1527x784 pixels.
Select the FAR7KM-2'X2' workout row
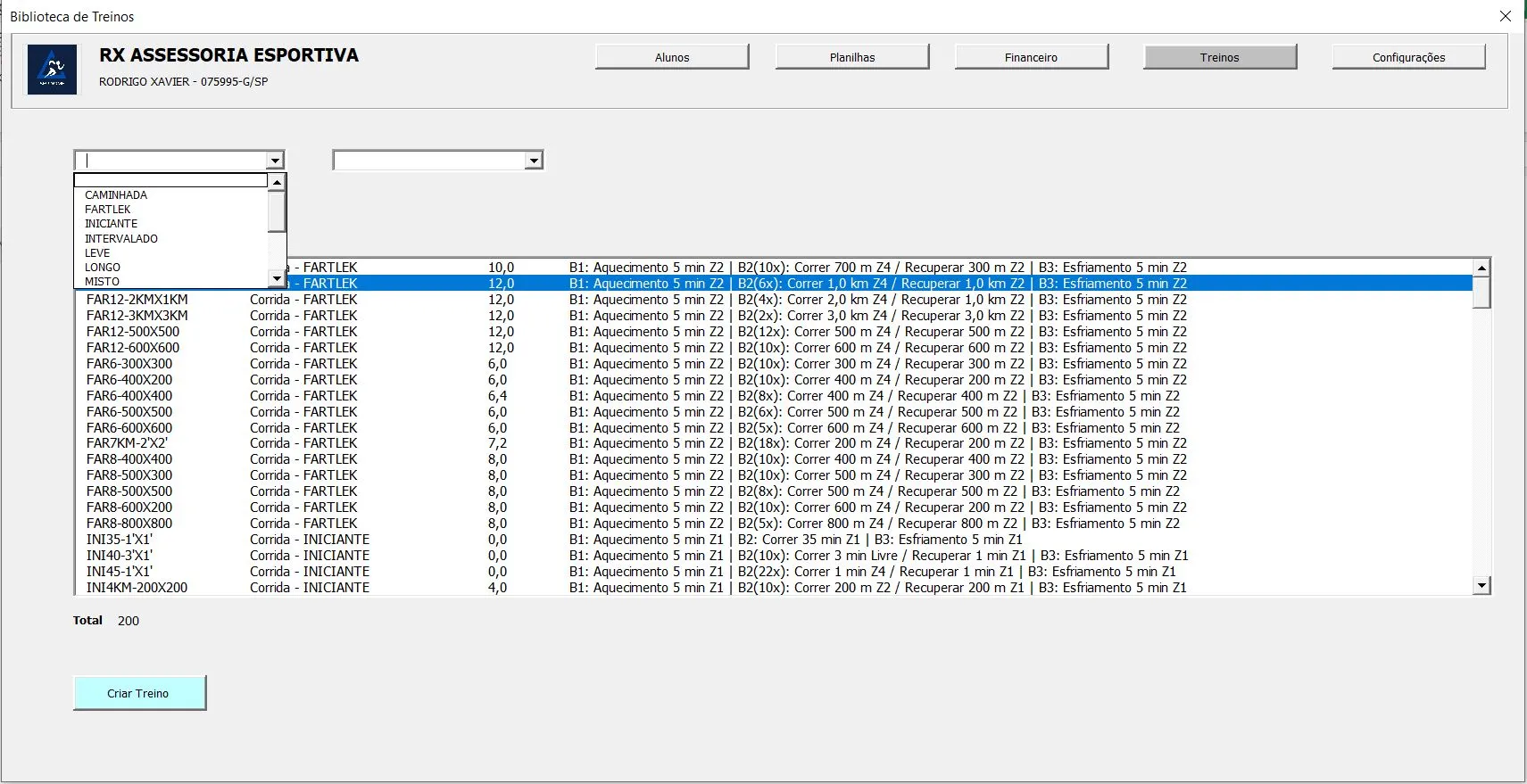point(127,443)
